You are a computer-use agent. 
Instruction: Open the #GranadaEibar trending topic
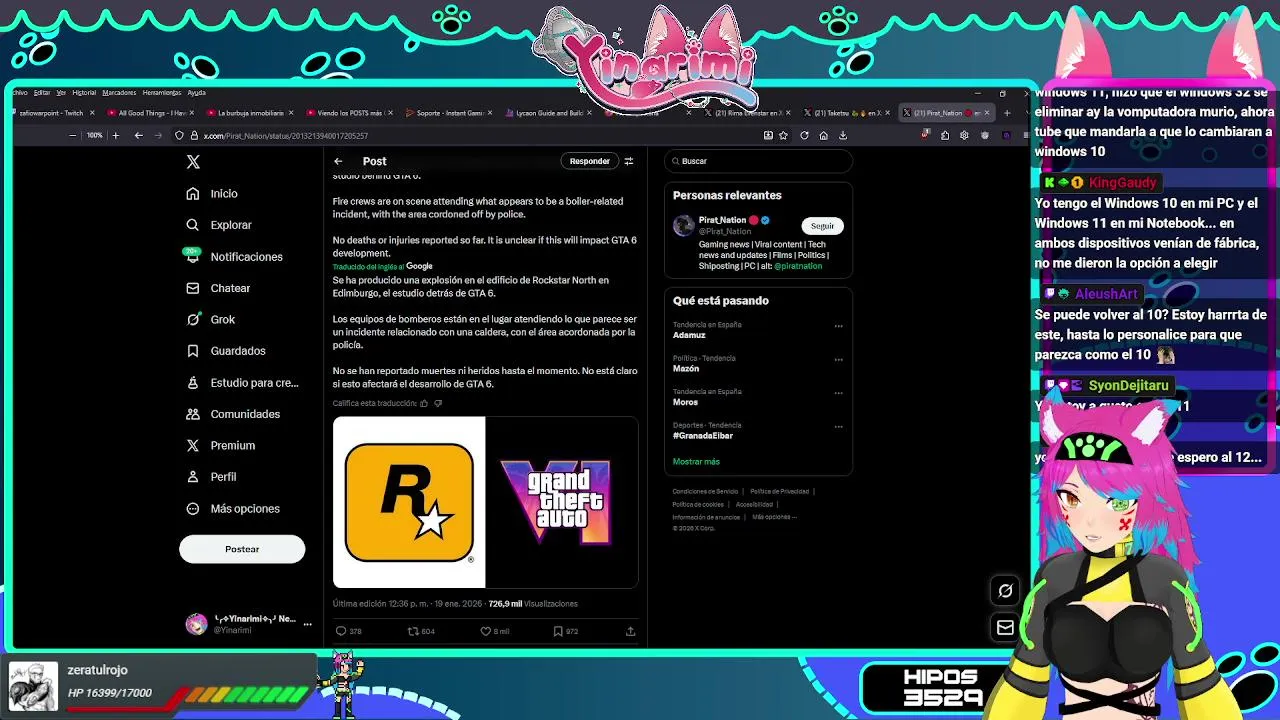703,436
